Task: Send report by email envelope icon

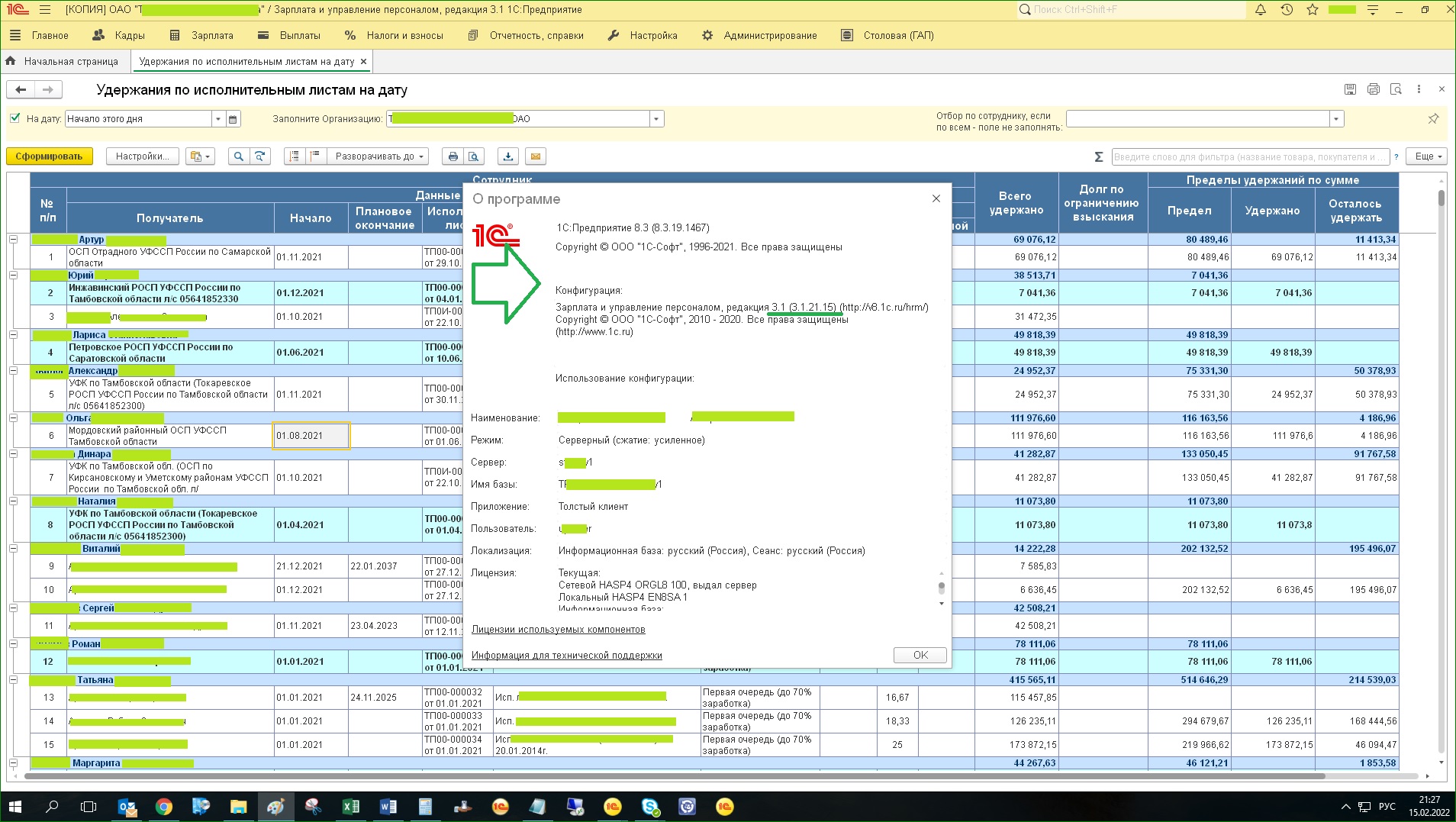Action: (536, 156)
